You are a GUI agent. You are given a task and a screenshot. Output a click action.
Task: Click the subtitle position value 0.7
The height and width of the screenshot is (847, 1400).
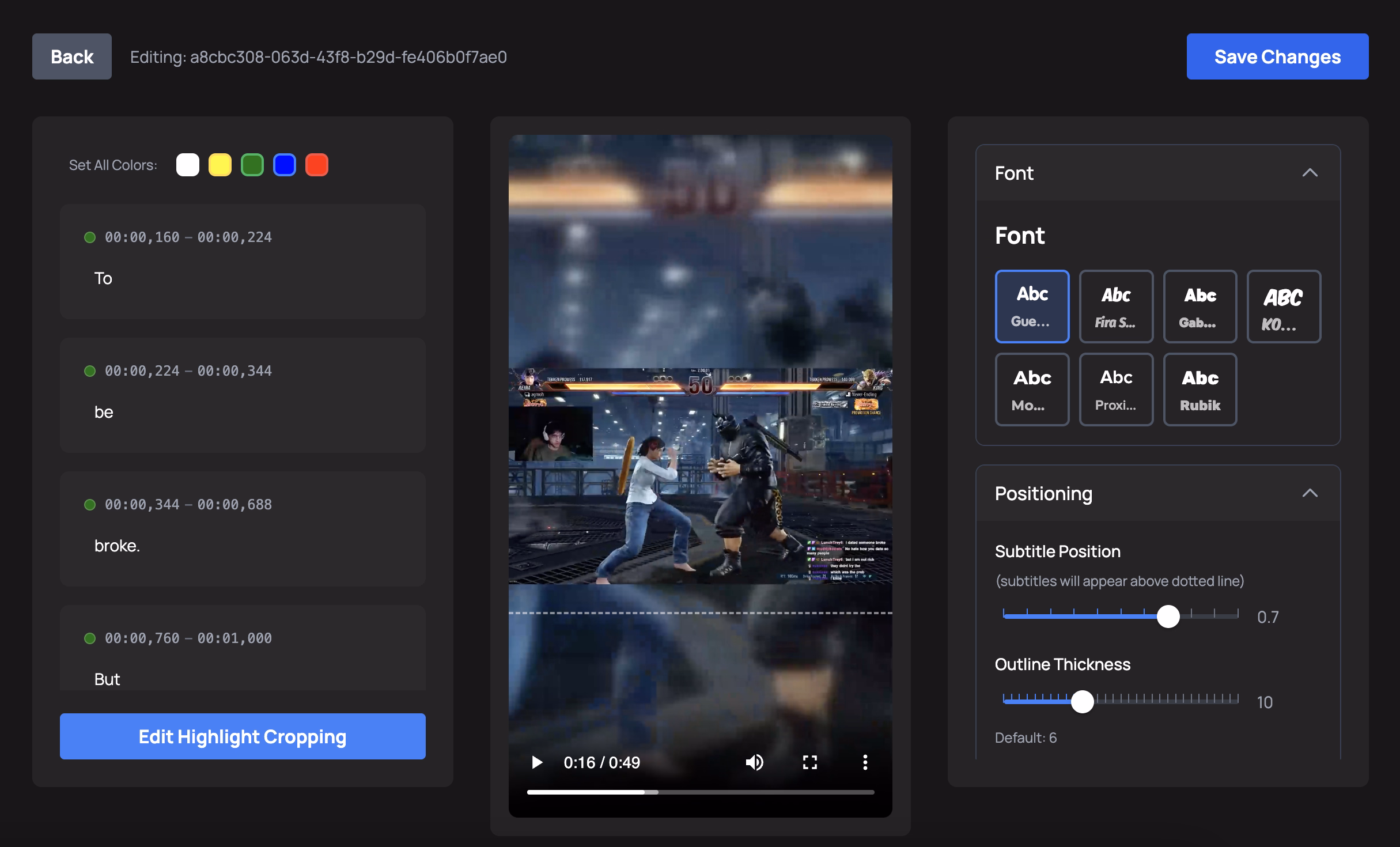coord(1267,617)
